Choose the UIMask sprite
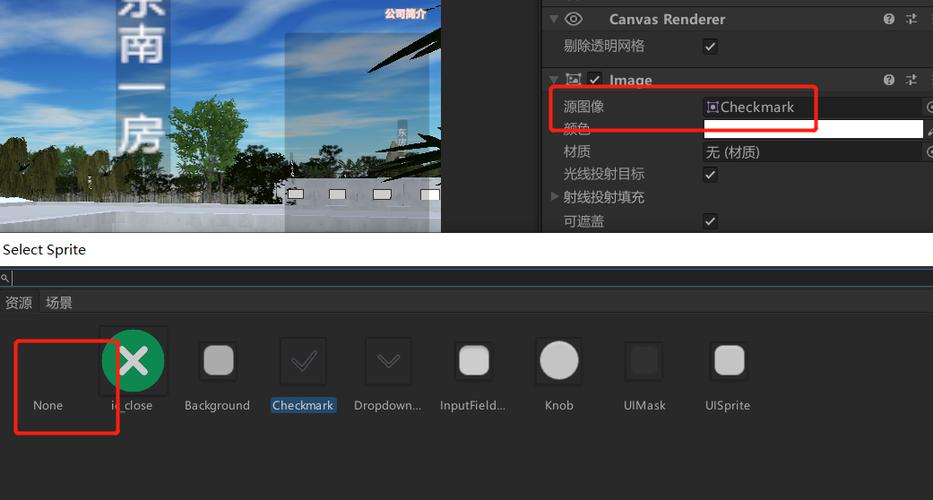933x500 pixels. pyautogui.click(x=644, y=361)
